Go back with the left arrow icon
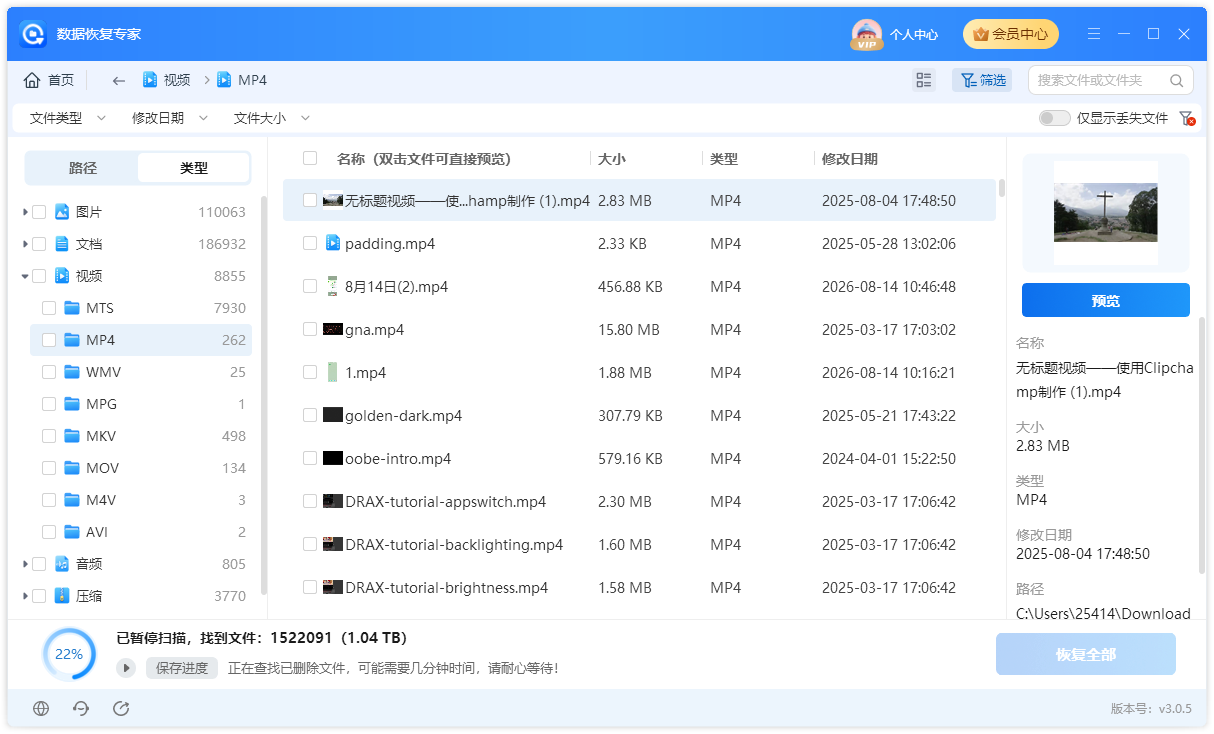Viewport: 1214px width, 734px height. click(119, 80)
